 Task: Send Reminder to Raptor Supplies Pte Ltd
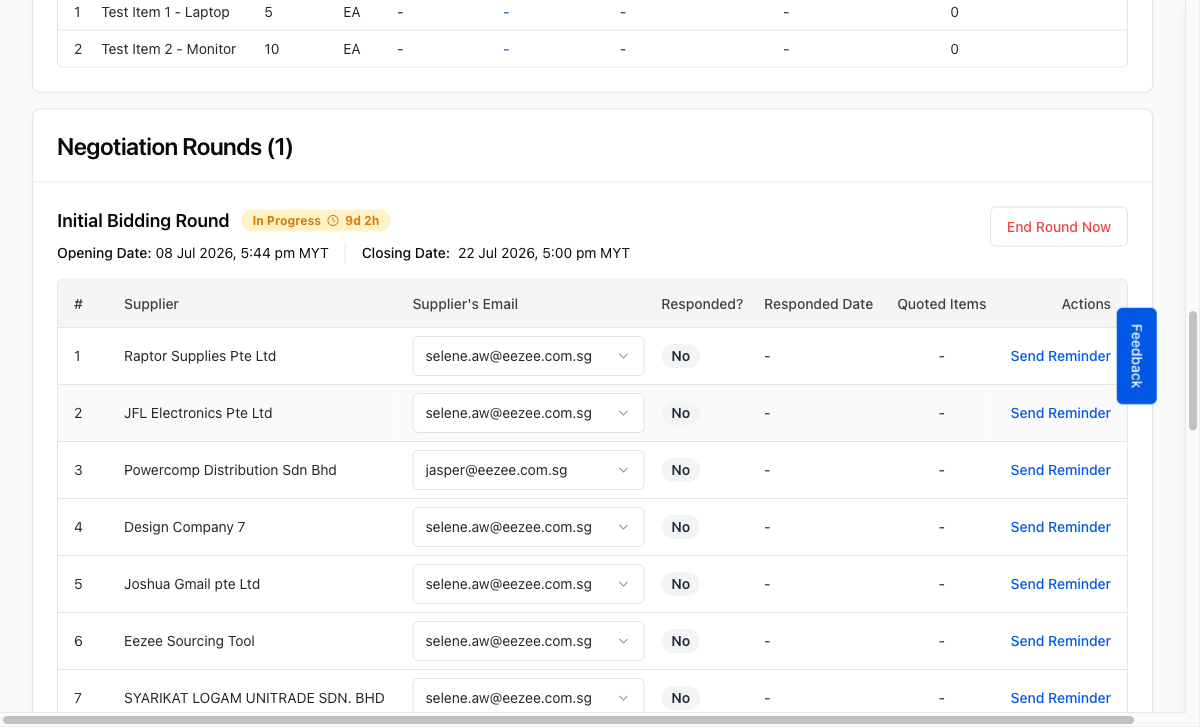(x=1060, y=356)
